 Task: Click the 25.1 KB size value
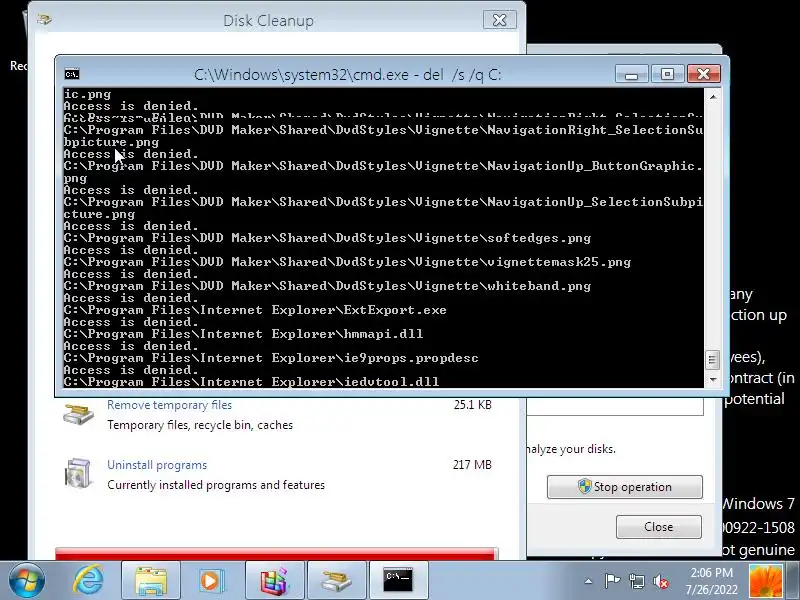pos(472,405)
